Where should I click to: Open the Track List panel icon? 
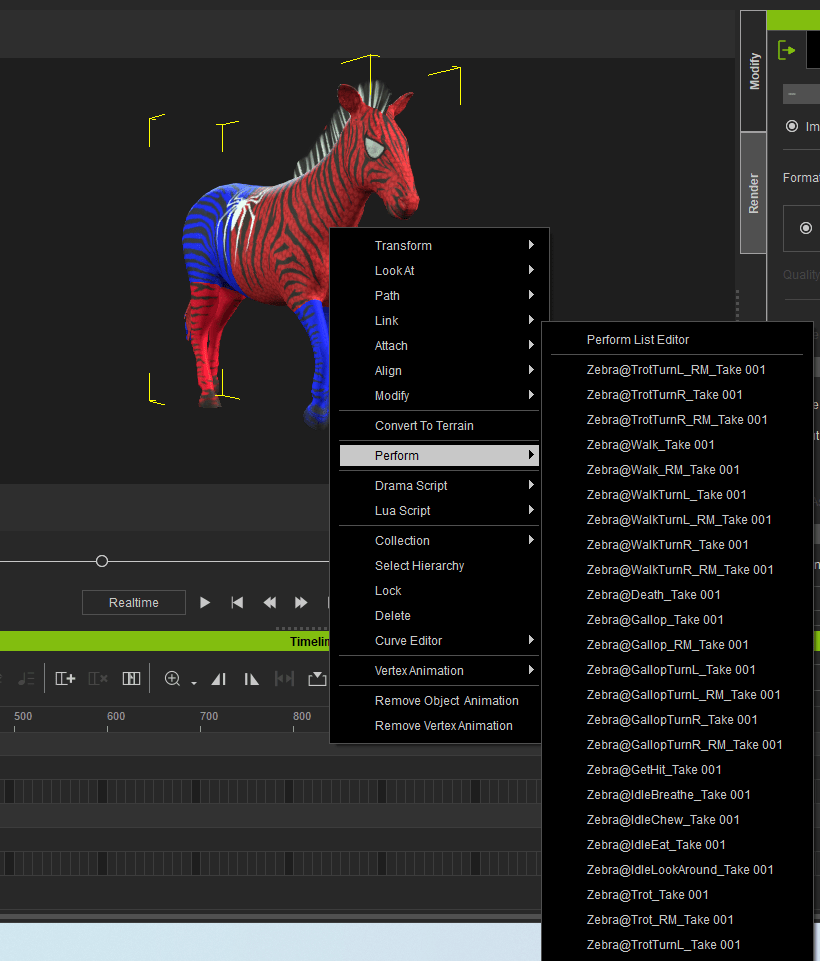click(131, 678)
